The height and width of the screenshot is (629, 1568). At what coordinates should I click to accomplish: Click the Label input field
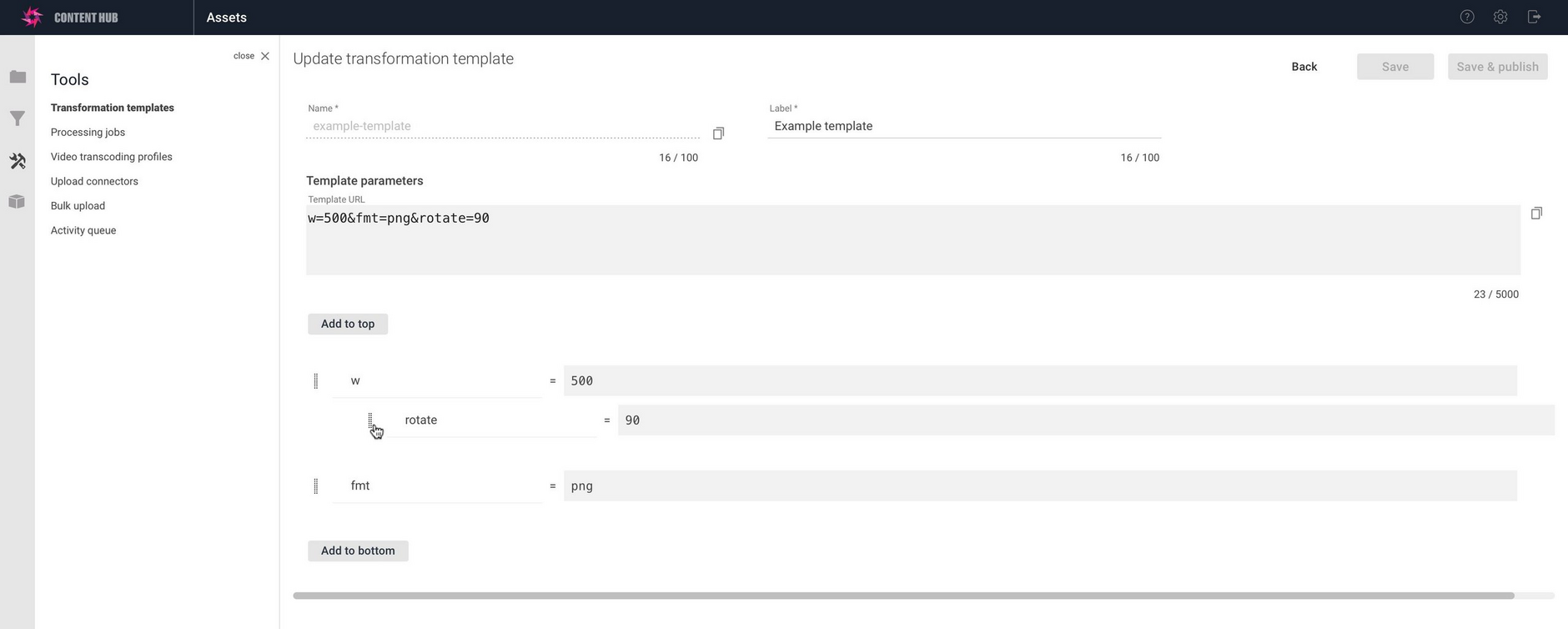pos(963,126)
